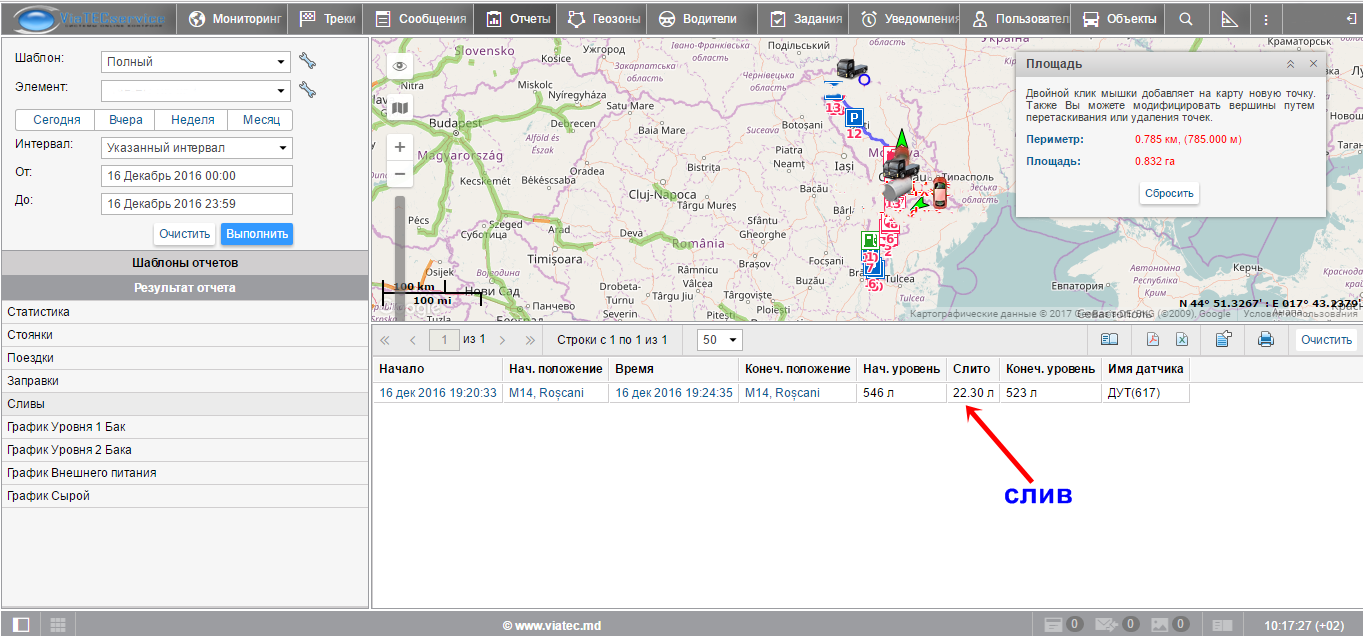
Task: Export the report to Excel
Action: (x=1181, y=340)
